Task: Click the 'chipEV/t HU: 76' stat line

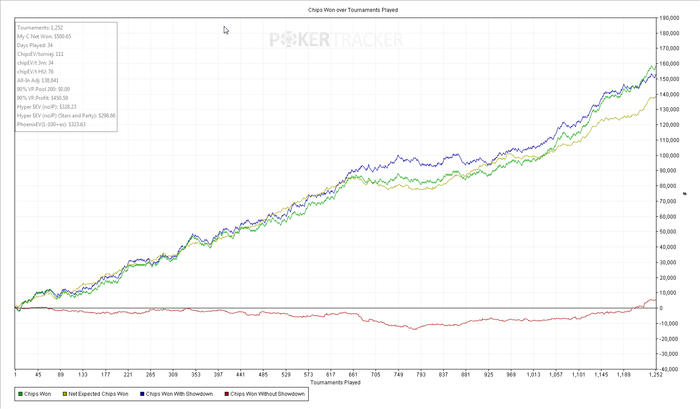Action: (x=35, y=72)
